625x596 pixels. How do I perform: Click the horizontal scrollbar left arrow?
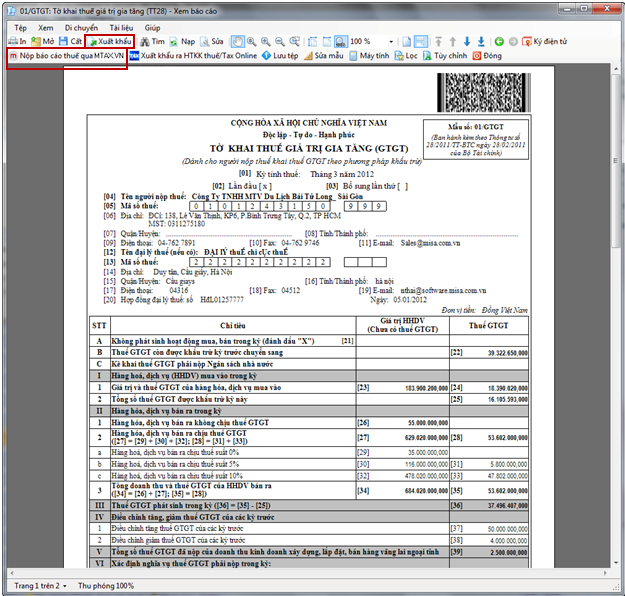(12, 573)
